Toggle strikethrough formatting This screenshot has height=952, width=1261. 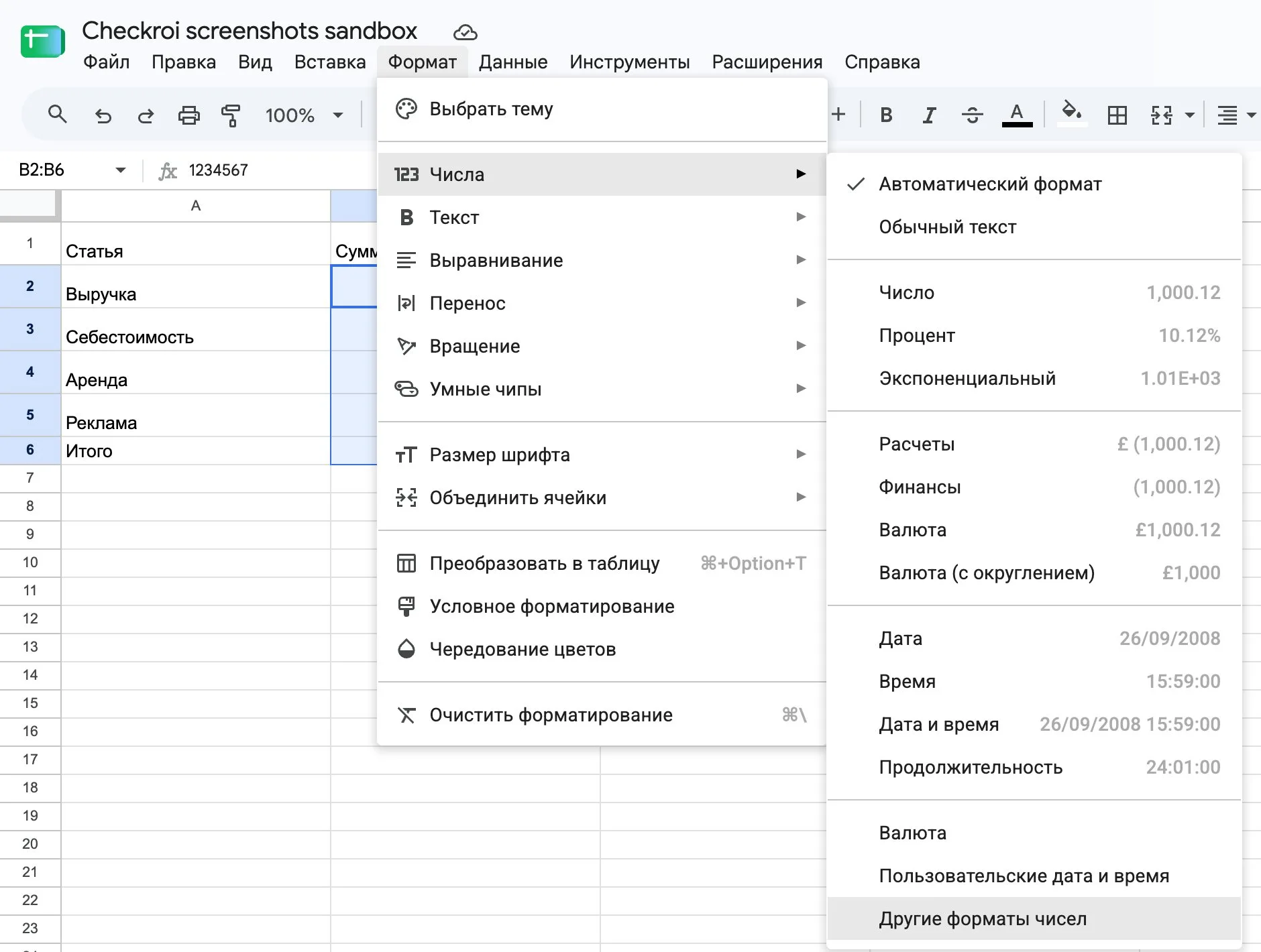pyautogui.click(x=972, y=115)
